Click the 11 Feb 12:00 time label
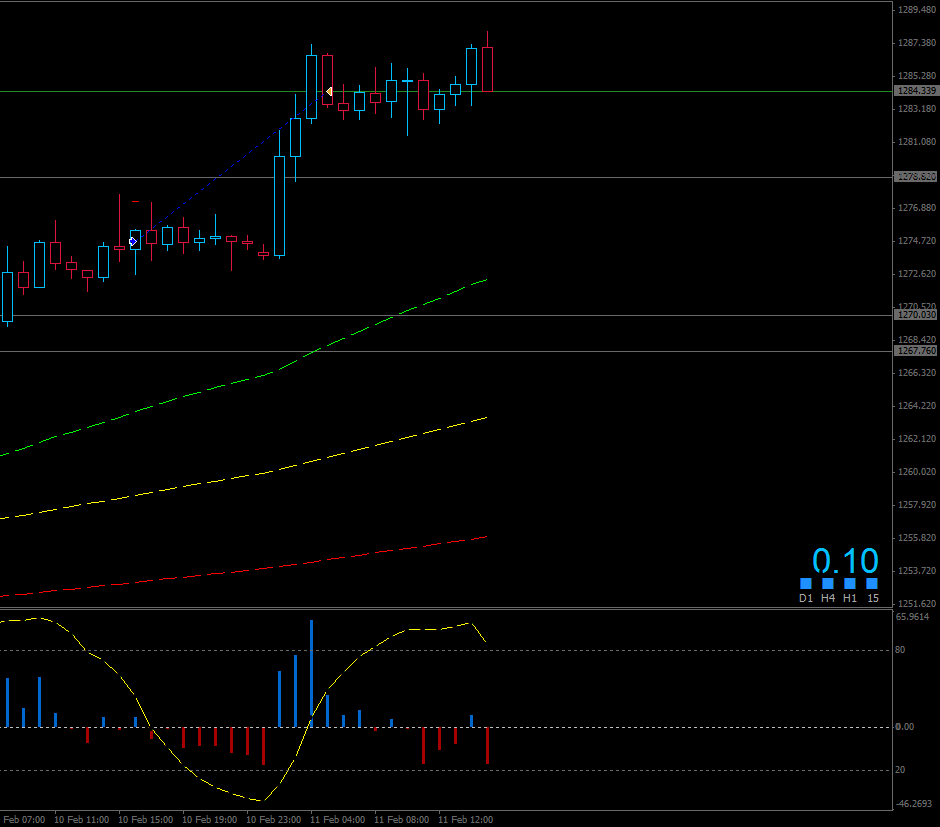Viewport: 940px width, 827px height. (x=466, y=819)
